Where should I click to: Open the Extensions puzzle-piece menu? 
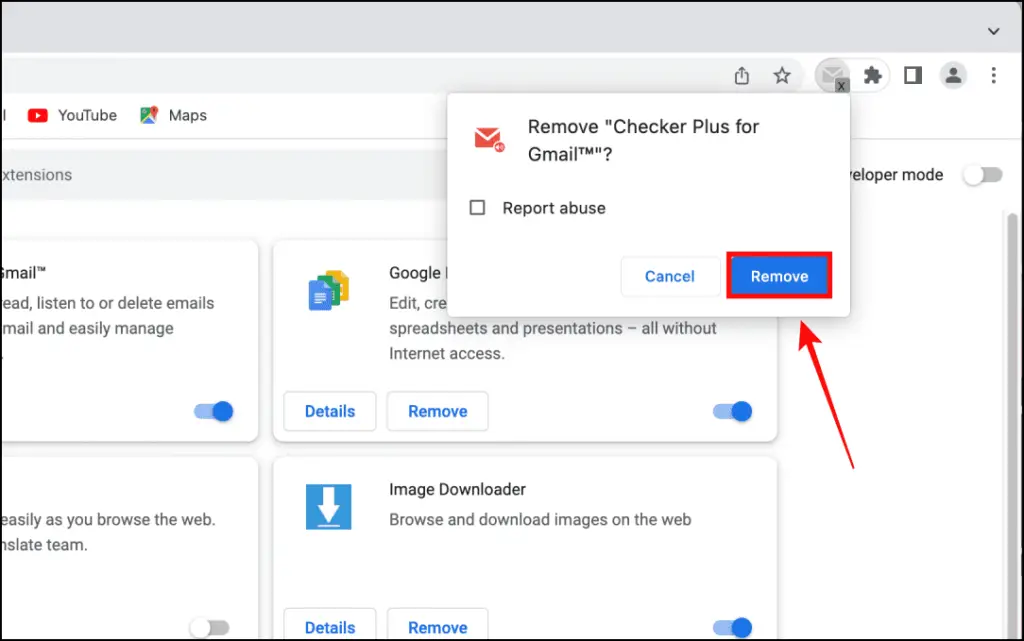(872, 76)
